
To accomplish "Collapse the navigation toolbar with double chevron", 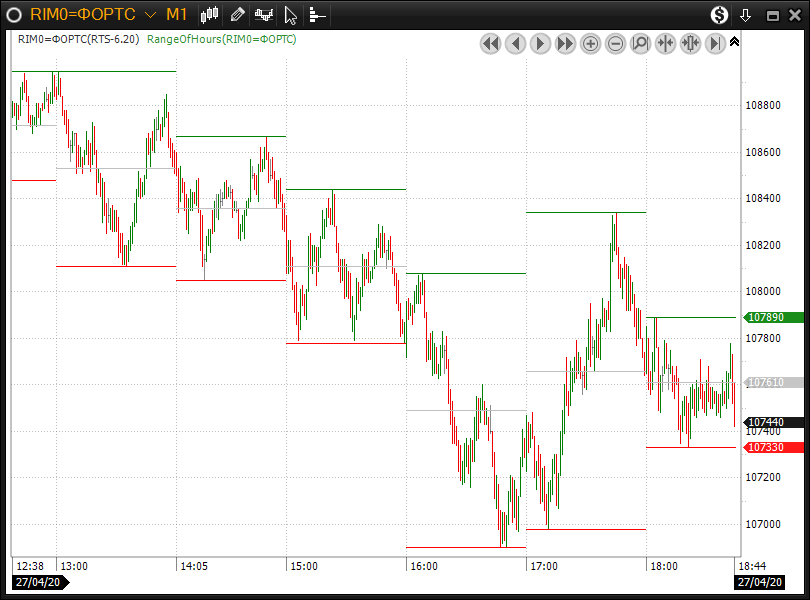I will coord(735,42).
